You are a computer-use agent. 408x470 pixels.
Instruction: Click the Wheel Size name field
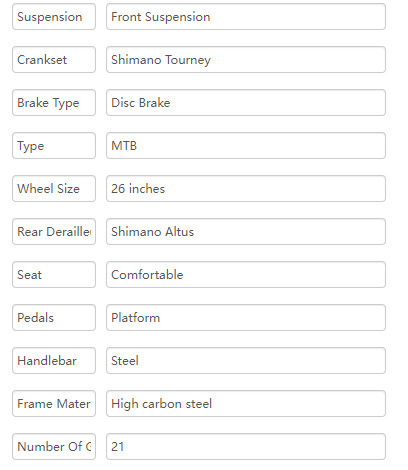(x=54, y=189)
